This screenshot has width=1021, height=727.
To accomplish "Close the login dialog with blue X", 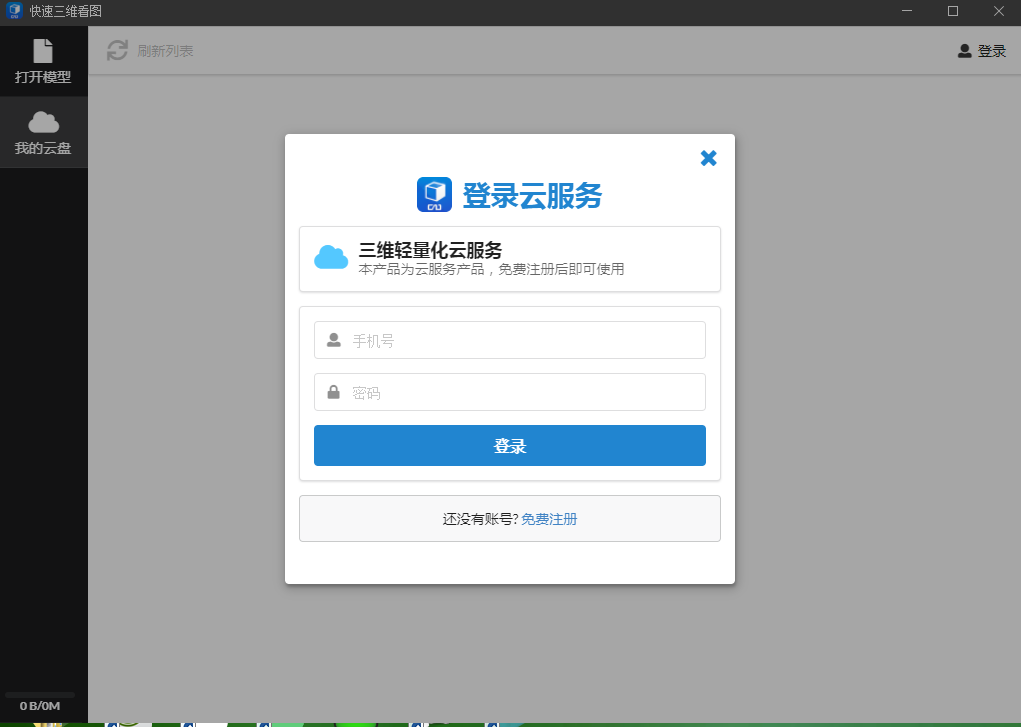I will point(708,158).
